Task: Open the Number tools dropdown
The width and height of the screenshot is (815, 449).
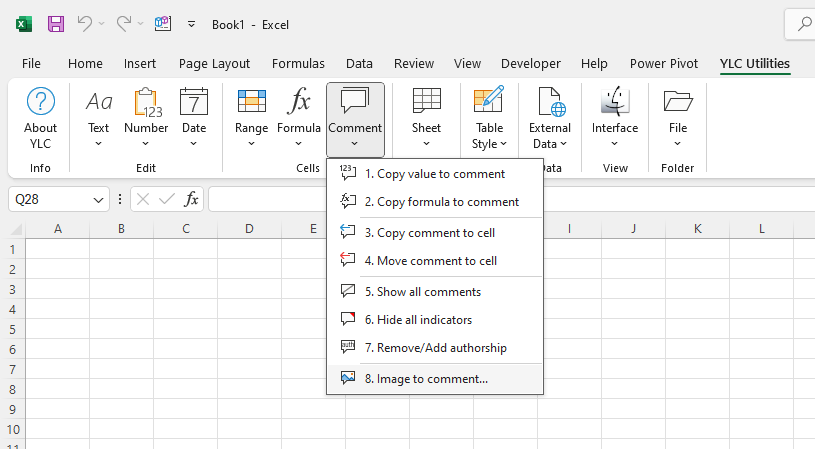Action: click(146, 119)
